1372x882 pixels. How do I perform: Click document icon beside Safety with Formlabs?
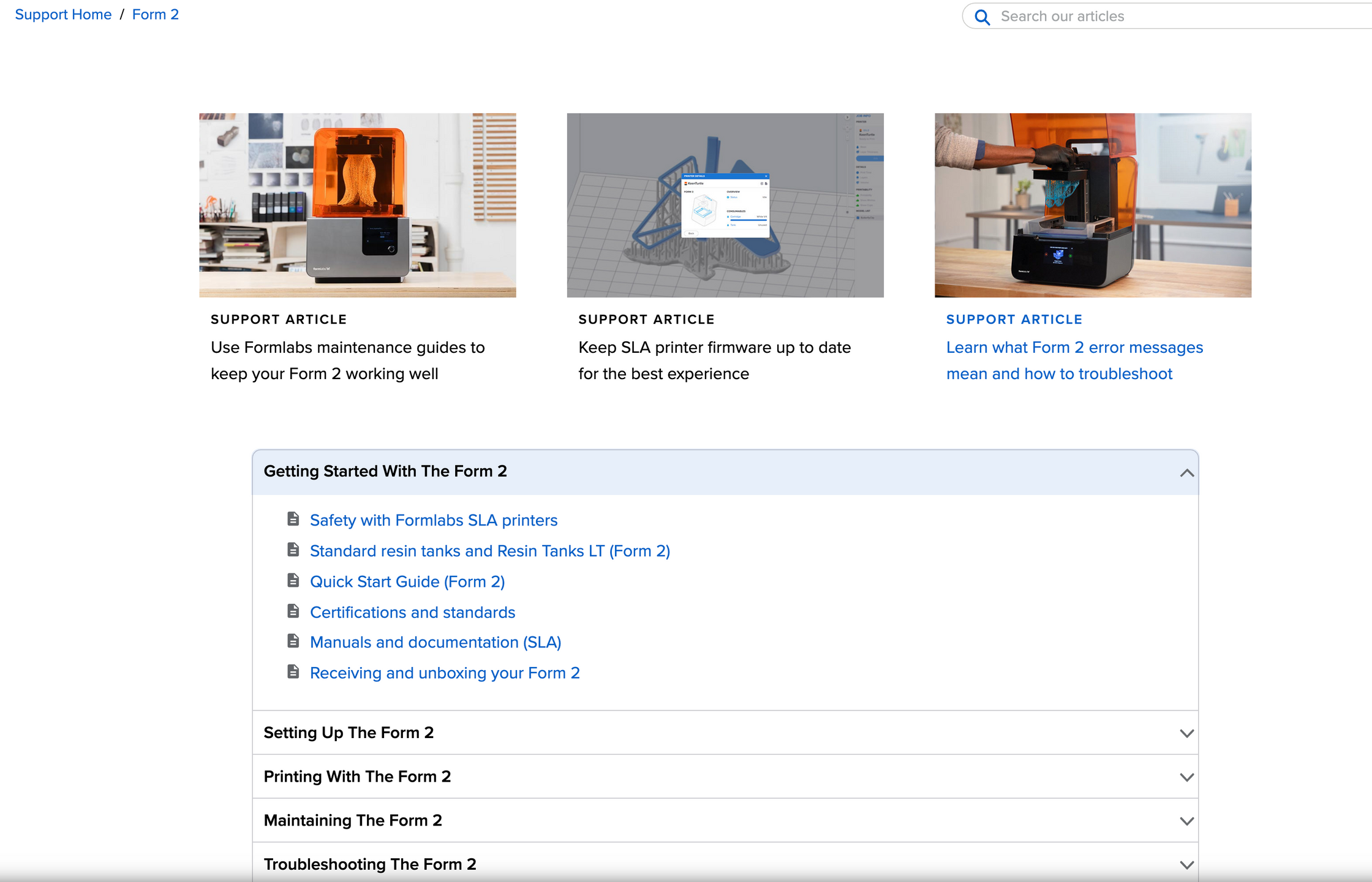tap(293, 519)
